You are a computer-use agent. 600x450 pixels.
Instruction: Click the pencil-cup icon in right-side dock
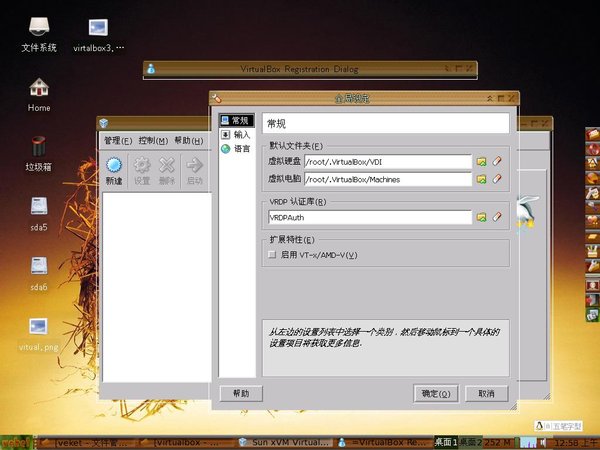[592, 251]
